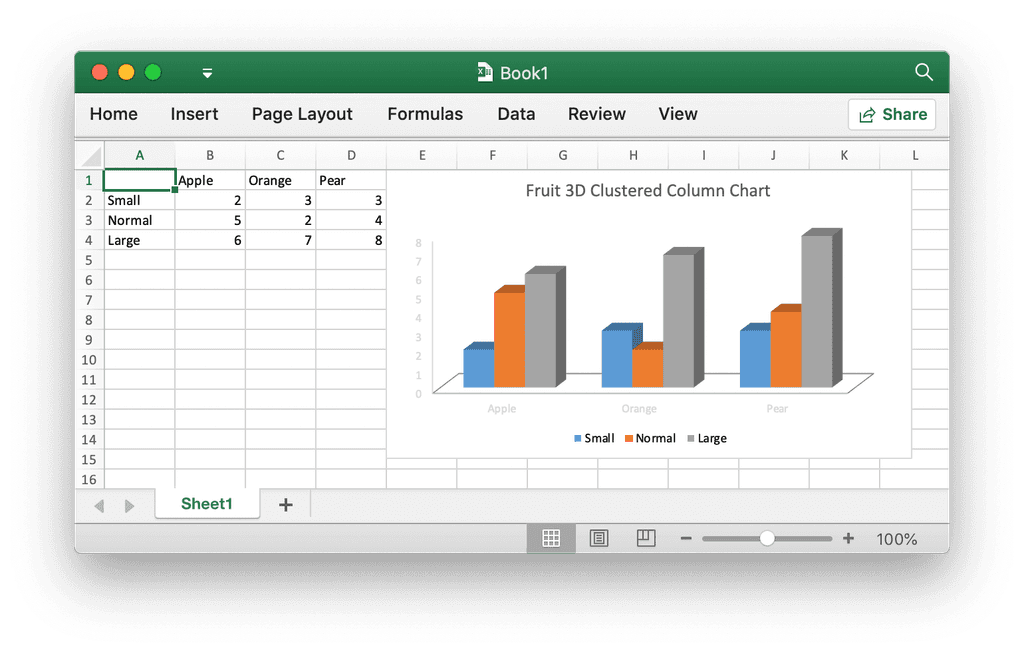Click the 100% zoom level text
Viewport: 1024px width, 652px height.
click(x=897, y=539)
